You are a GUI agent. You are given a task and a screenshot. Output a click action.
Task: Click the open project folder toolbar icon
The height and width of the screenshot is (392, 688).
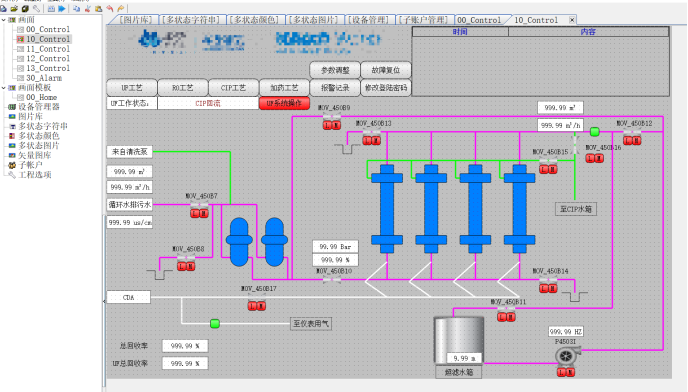tap(14, 8)
